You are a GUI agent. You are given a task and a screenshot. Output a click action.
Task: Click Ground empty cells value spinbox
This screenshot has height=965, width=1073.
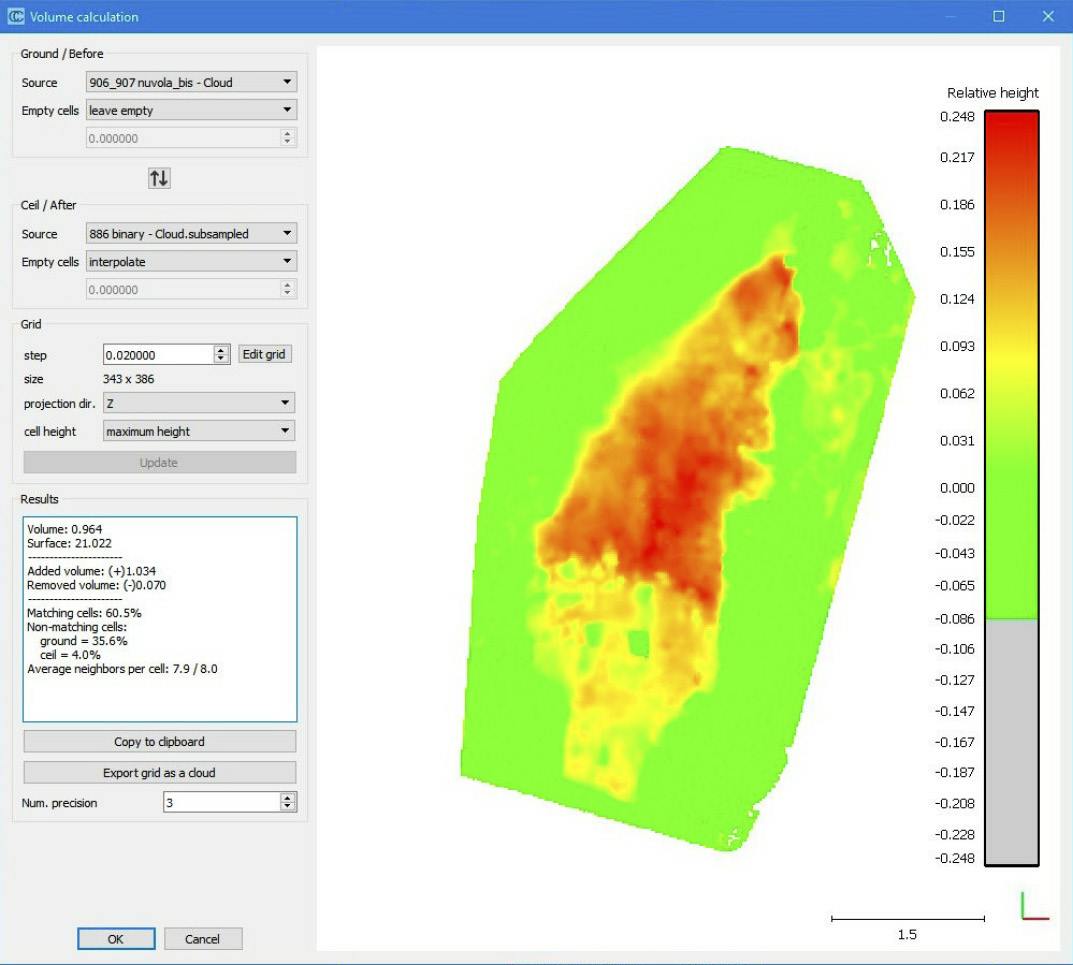point(191,138)
